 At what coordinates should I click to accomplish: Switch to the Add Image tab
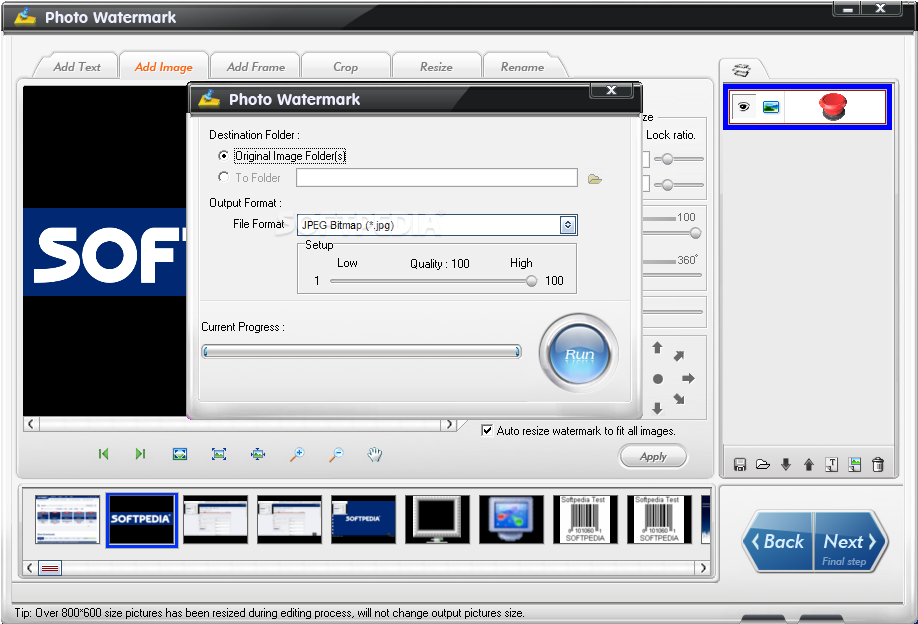pos(163,67)
